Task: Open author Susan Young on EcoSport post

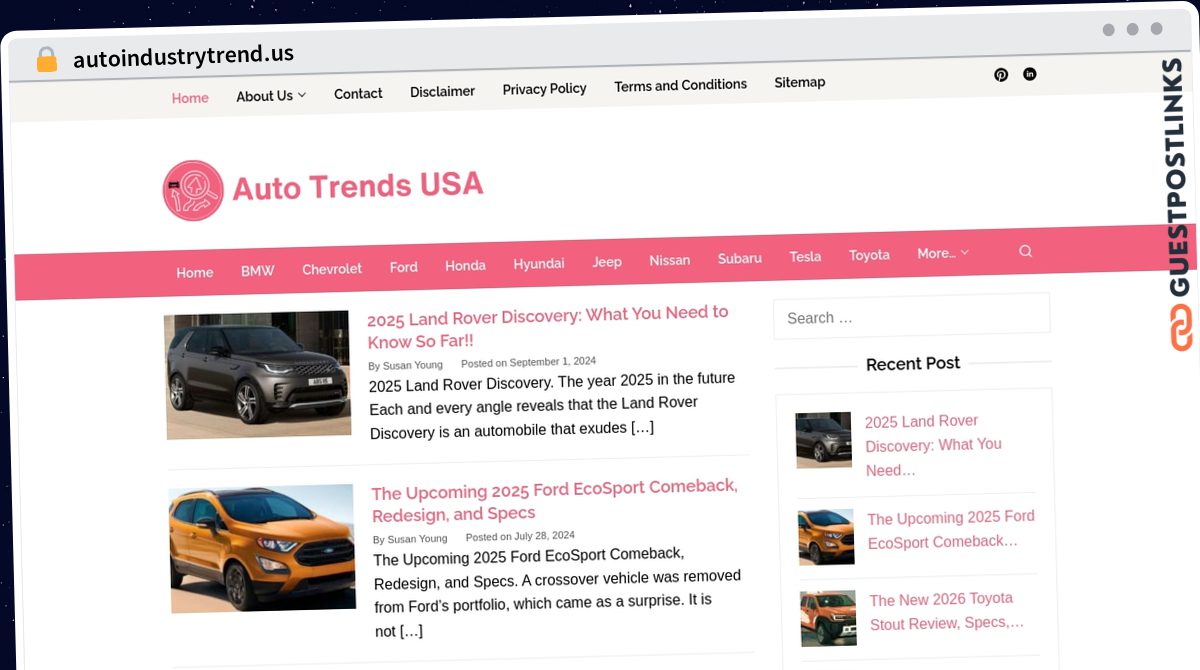Action: [x=417, y=538]
